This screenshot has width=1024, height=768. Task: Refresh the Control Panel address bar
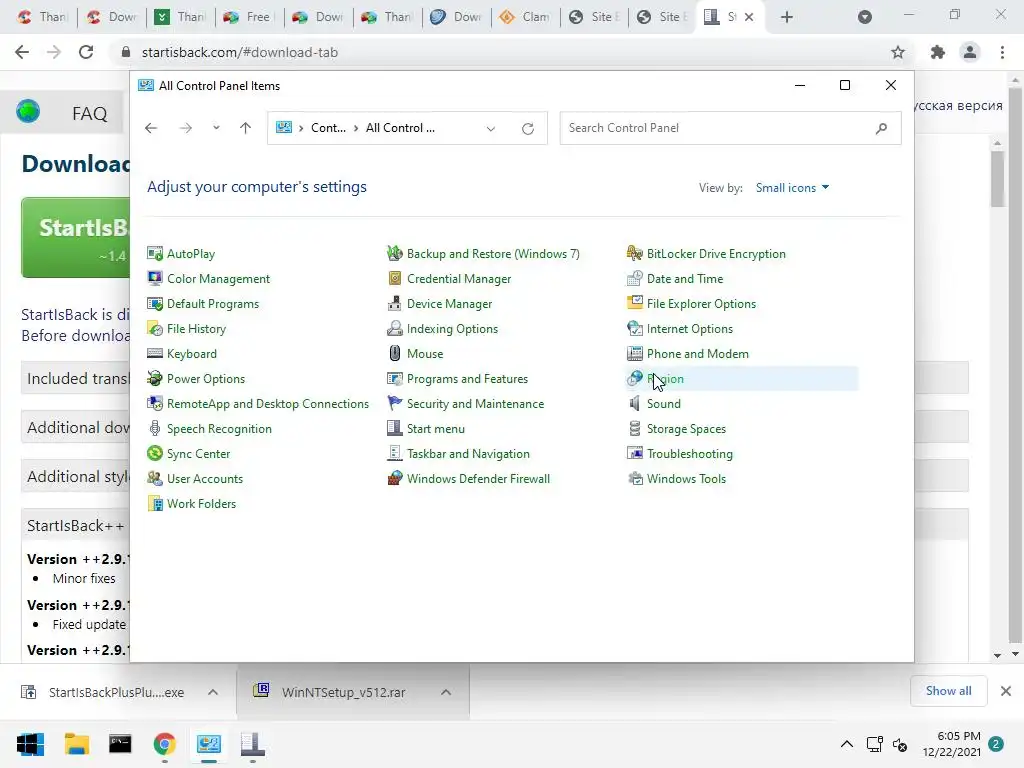tap(528, 128)
